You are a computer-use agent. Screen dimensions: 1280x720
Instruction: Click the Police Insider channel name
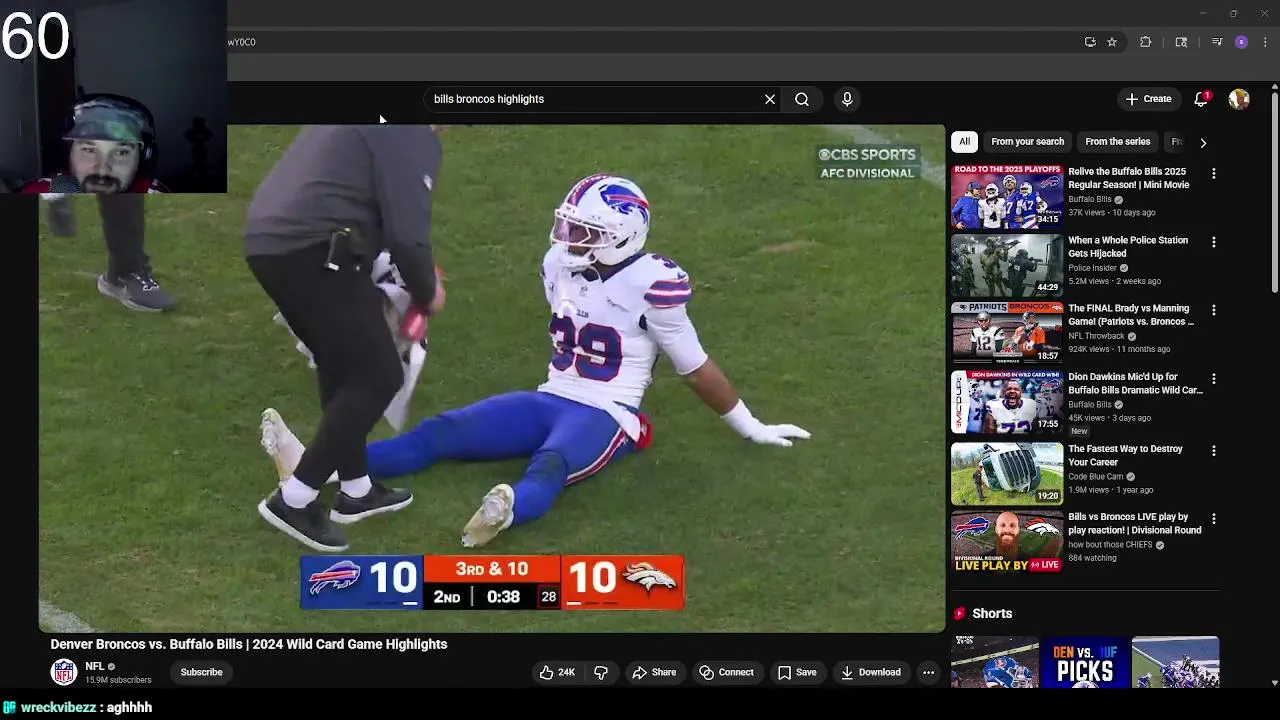point(1092,268)
